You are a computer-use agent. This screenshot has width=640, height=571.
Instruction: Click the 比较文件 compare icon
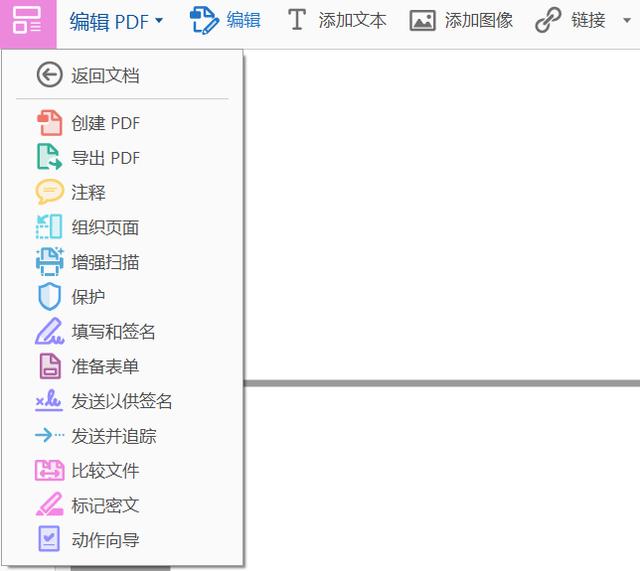coord(49,470)
